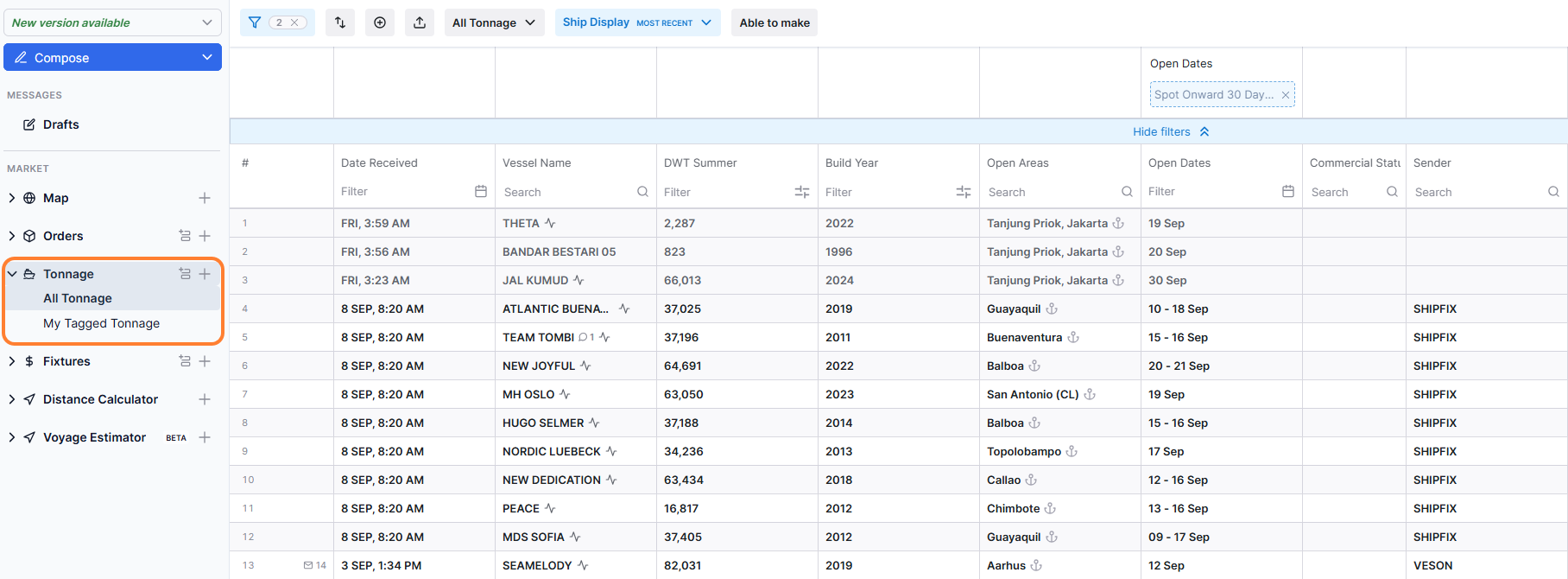Select My Tagged Tonnage in the sidebar
This screenshot has height=579, width=1568.
(x=101, y=323)
